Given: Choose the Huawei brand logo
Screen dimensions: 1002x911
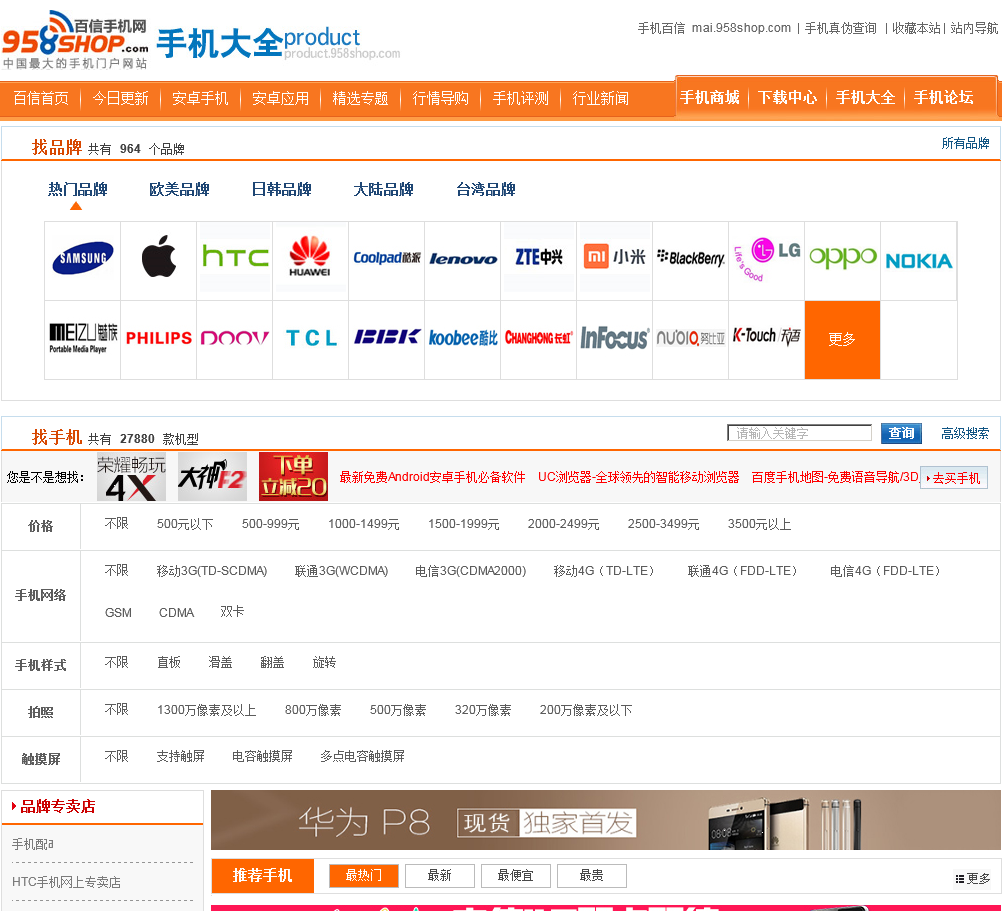Looking at the screenshot, I should 310,256.
